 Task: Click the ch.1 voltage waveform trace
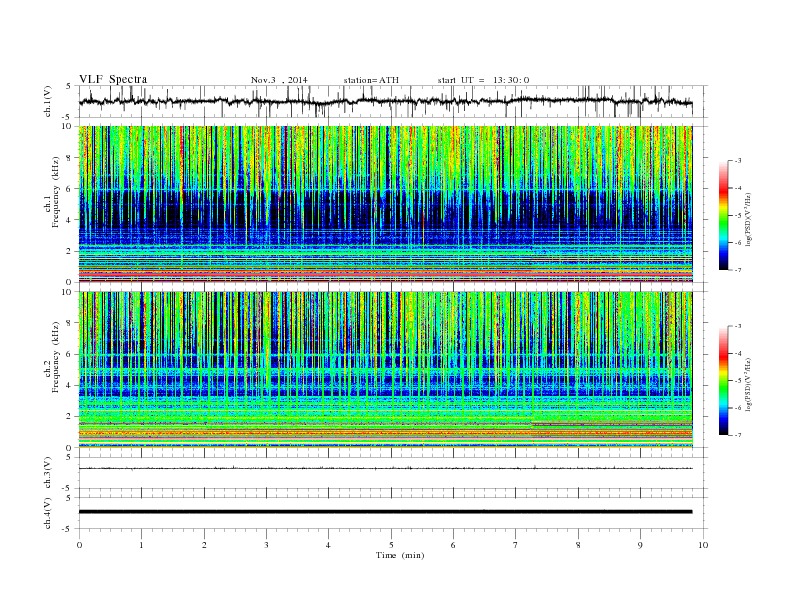click(x=385, y=101)
